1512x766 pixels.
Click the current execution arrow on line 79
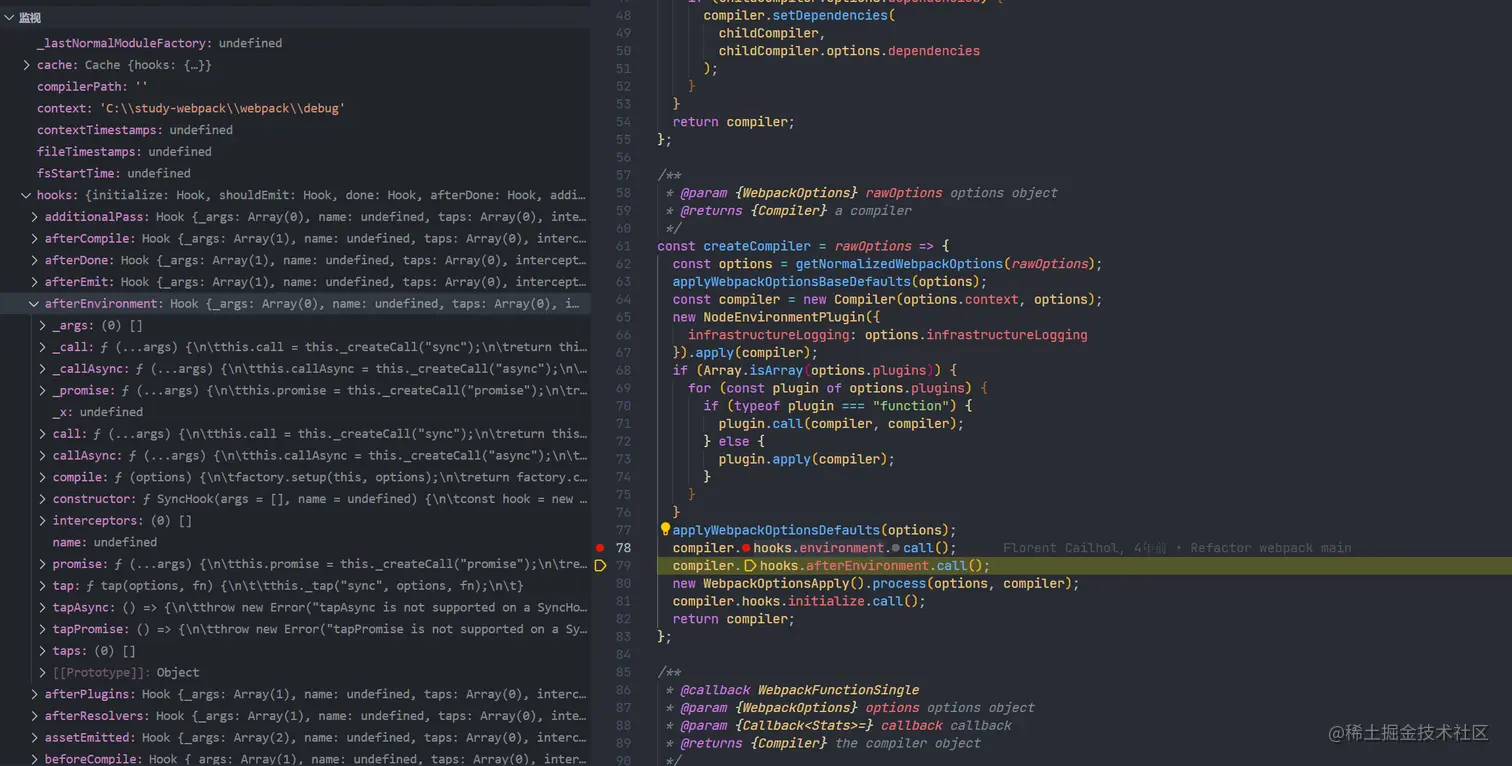[x=600, y=566]
